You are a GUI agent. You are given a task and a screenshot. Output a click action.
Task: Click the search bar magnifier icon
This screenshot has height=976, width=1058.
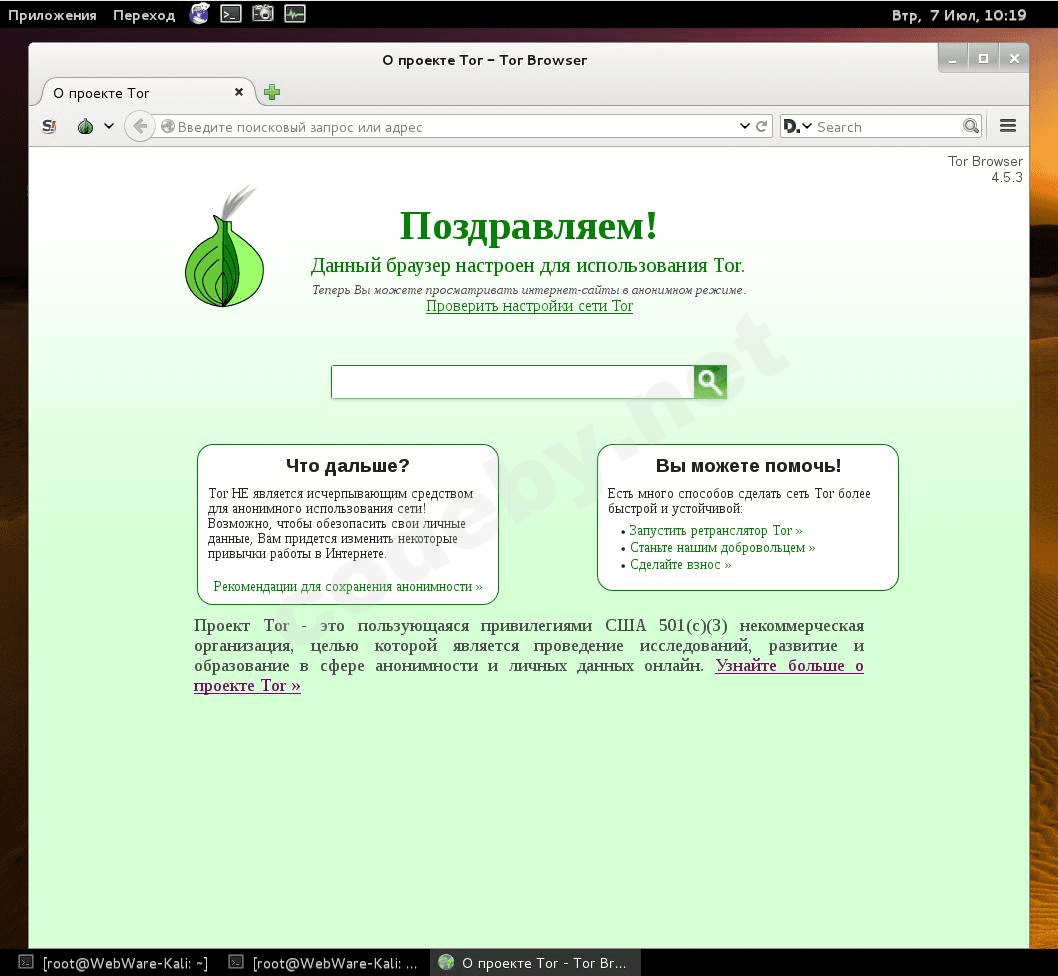(x=971, y=126)
